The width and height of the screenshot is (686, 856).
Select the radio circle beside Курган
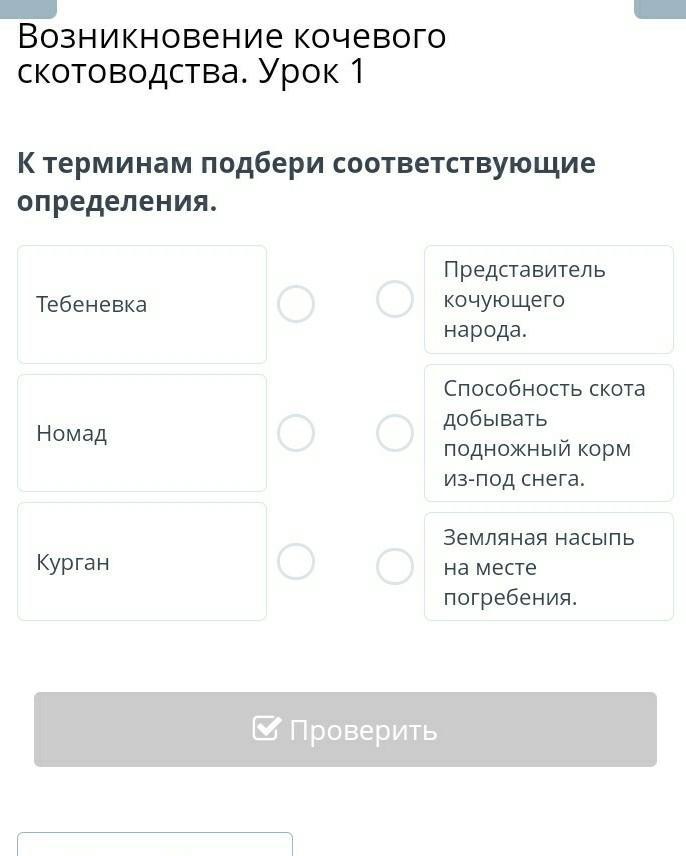pos(296,562)
